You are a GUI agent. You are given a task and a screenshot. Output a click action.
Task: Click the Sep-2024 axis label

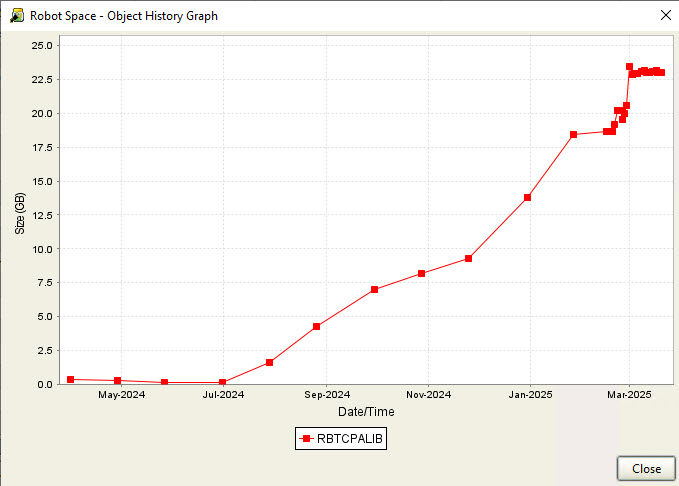[x=327, y=395]
